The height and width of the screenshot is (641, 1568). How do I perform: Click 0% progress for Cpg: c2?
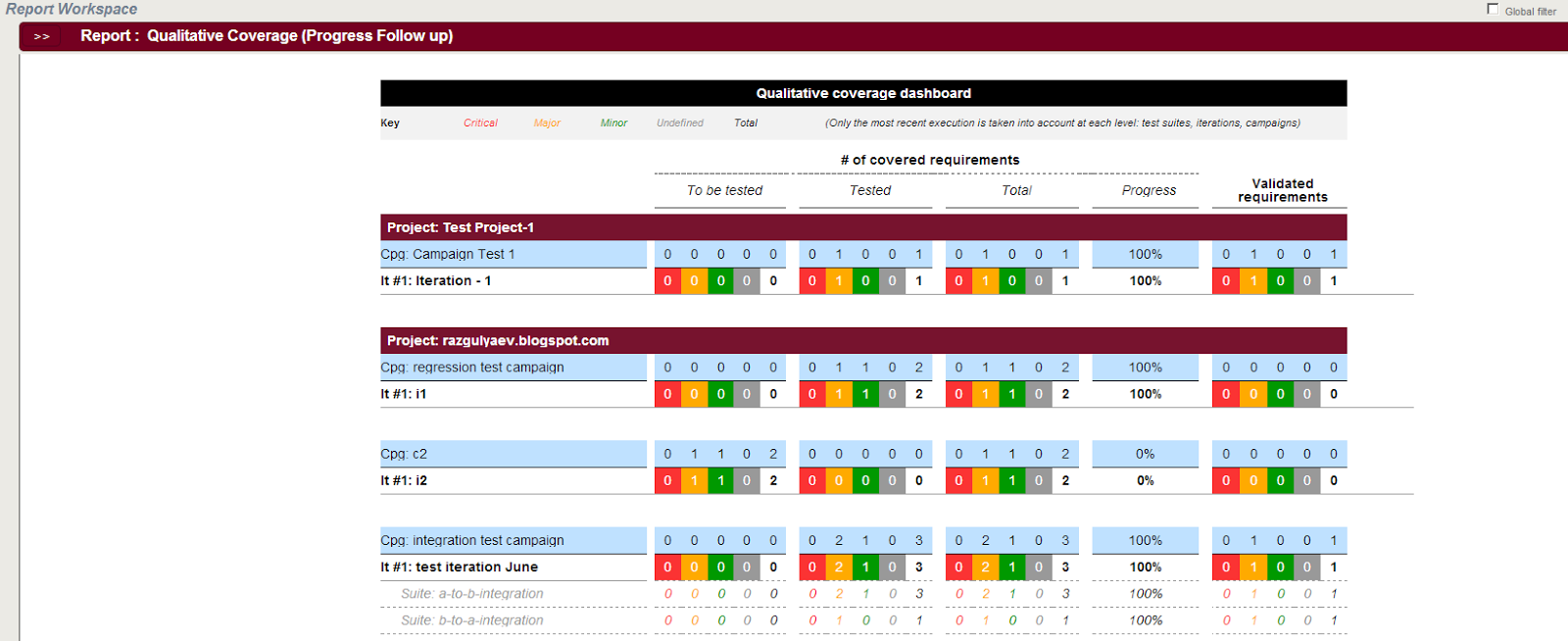point(1145,454)
